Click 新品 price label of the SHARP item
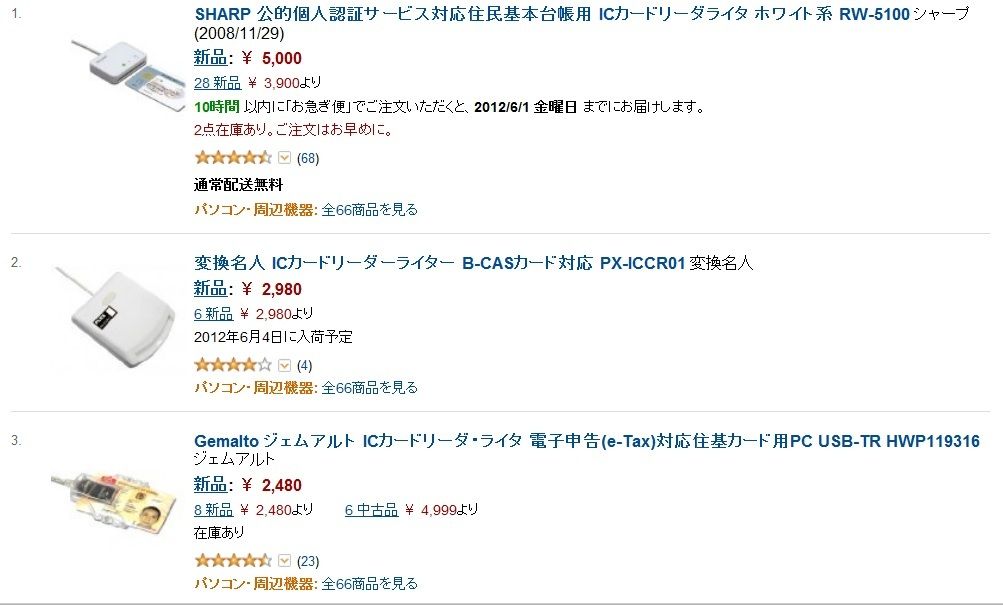This screenshot has height=605, width=1003. (x=210, y=58)
